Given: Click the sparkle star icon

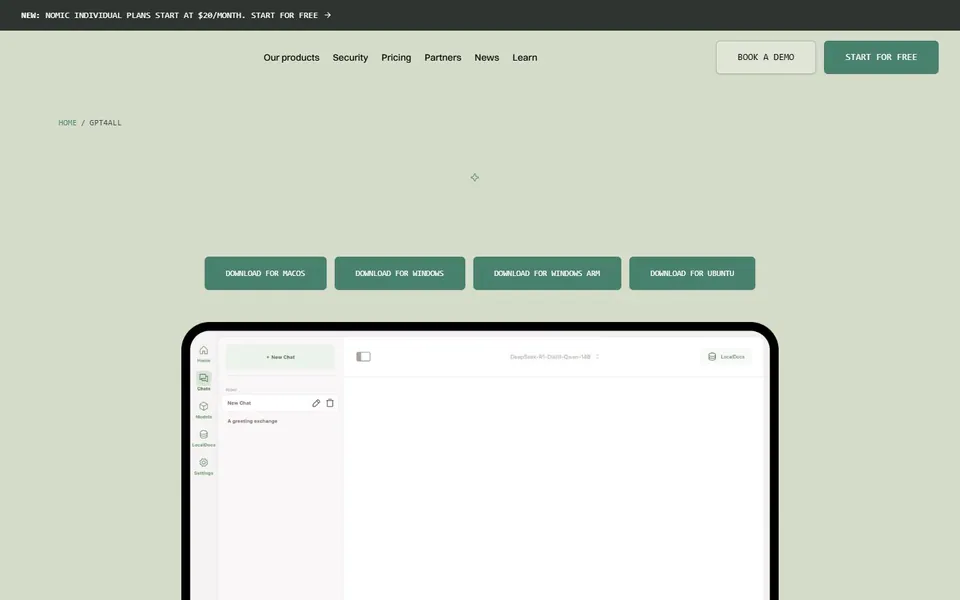Looking at the screenshot, I should tap(474, 178).
